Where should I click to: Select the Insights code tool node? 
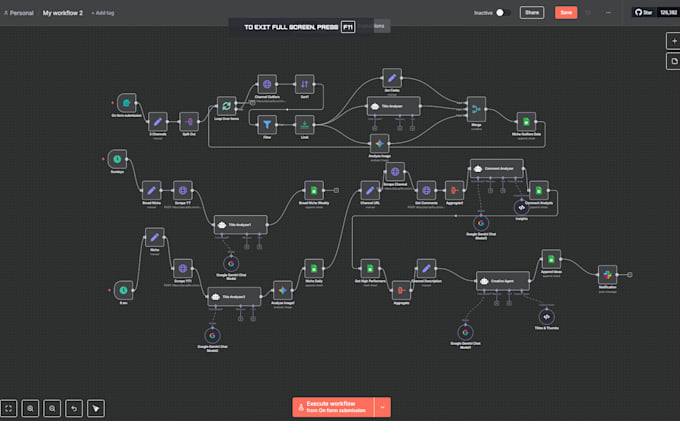coord(522,207)
